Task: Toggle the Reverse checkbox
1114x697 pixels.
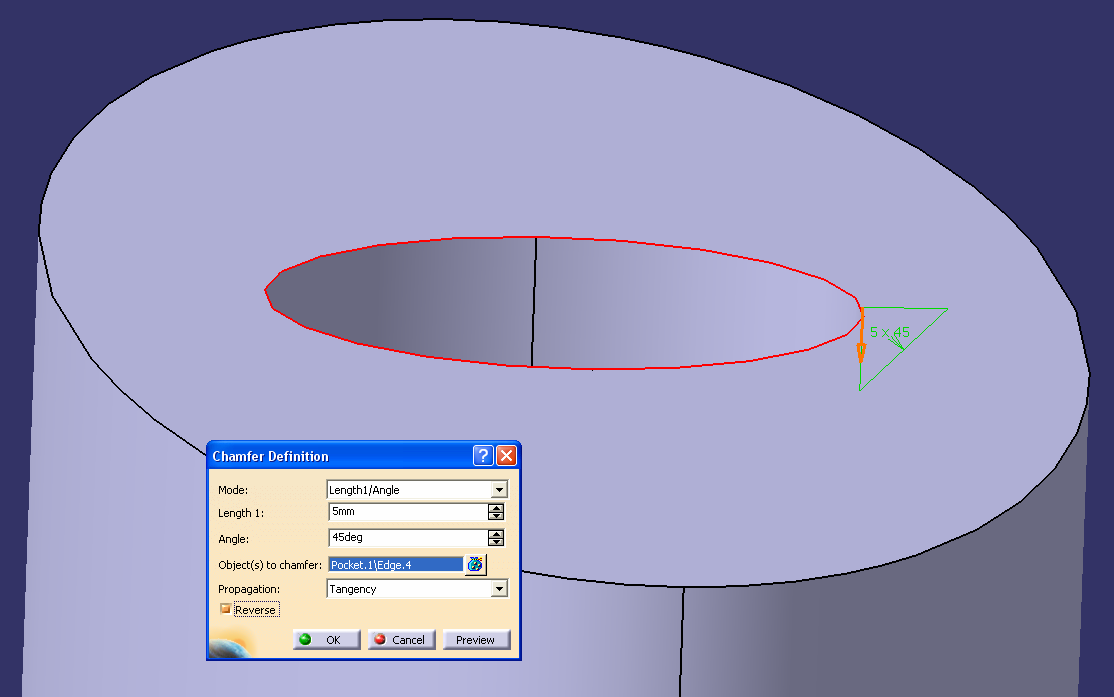Action: point(225,609)
